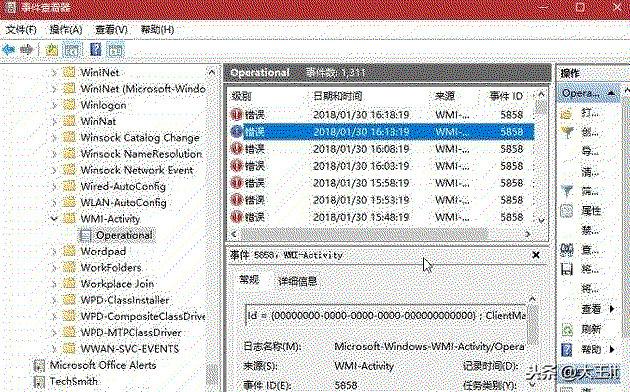
Task: Select the WPD-MTPClassDriver tree item
Action: (131, 333)
